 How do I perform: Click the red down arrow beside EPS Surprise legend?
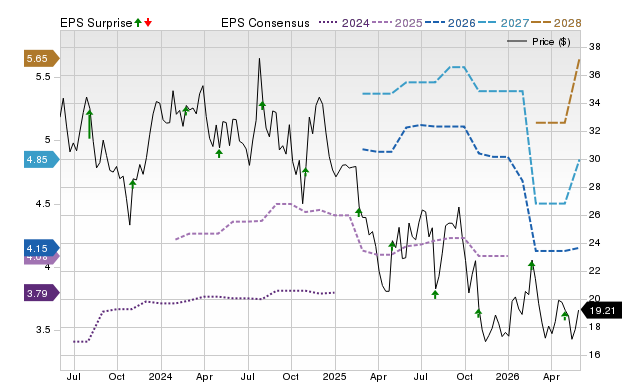click(148, 22)
